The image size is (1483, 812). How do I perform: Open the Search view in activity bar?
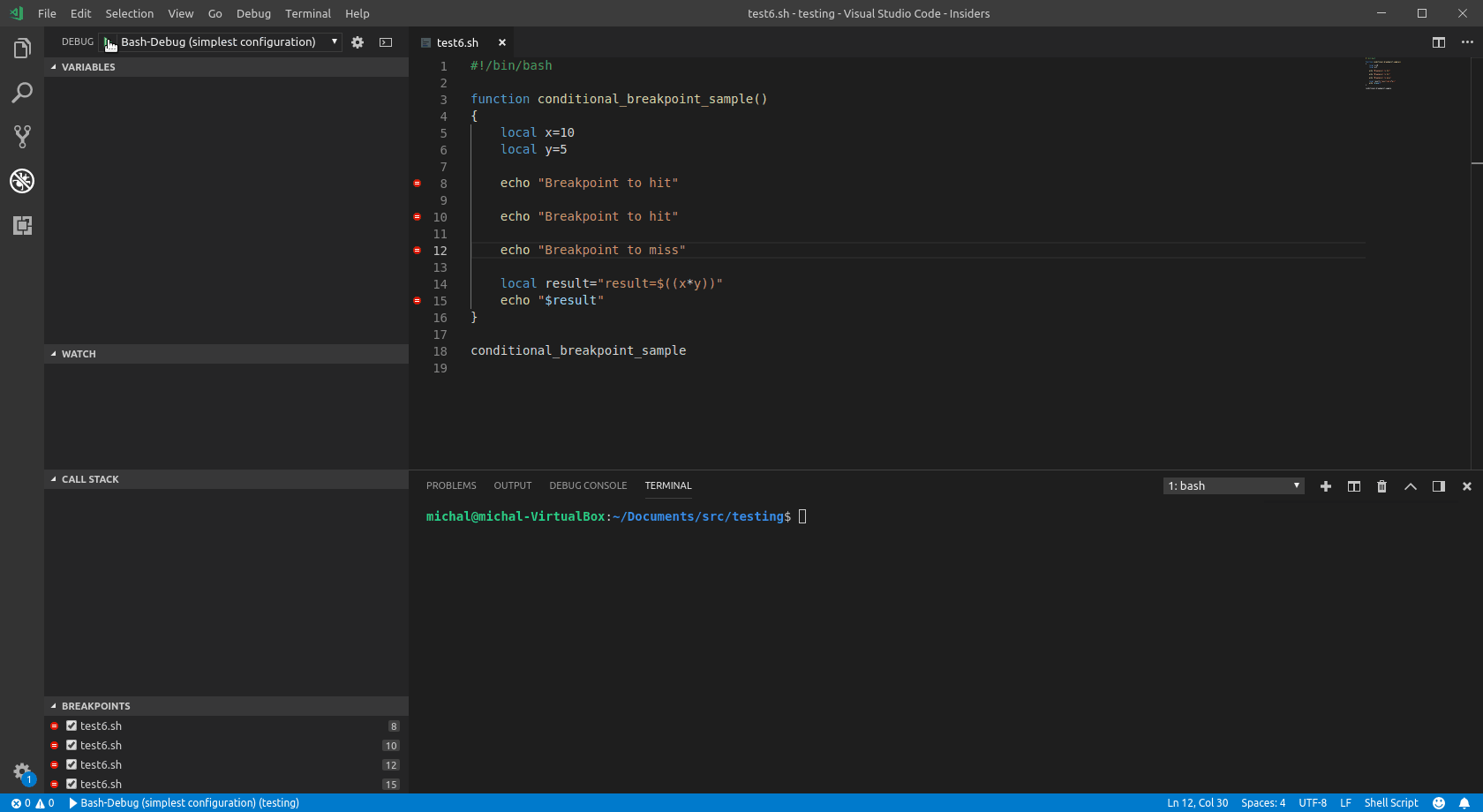tap(22, 93)
